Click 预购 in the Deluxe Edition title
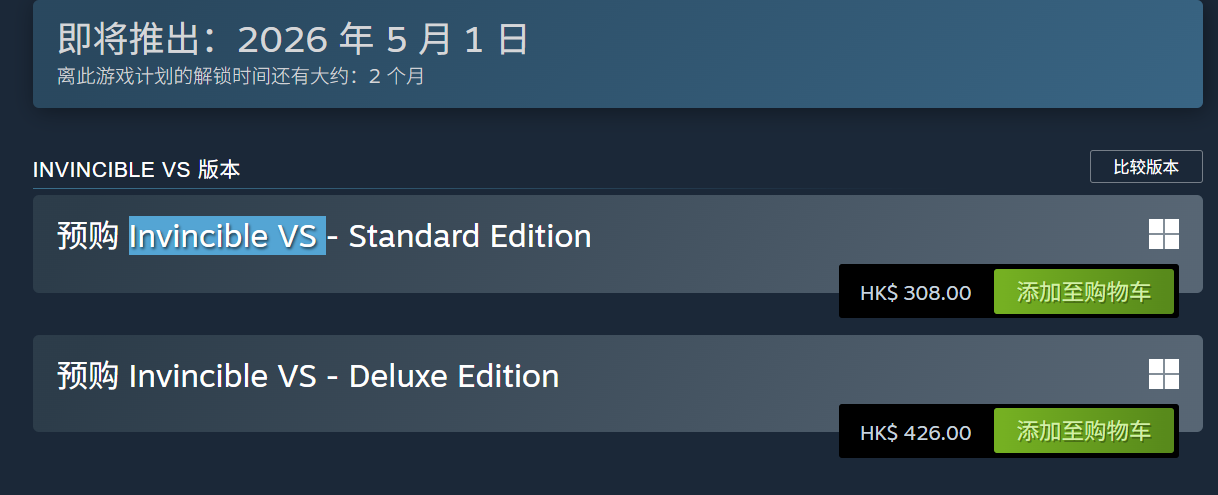1218x495 pixels. click(x=88, y=377)
